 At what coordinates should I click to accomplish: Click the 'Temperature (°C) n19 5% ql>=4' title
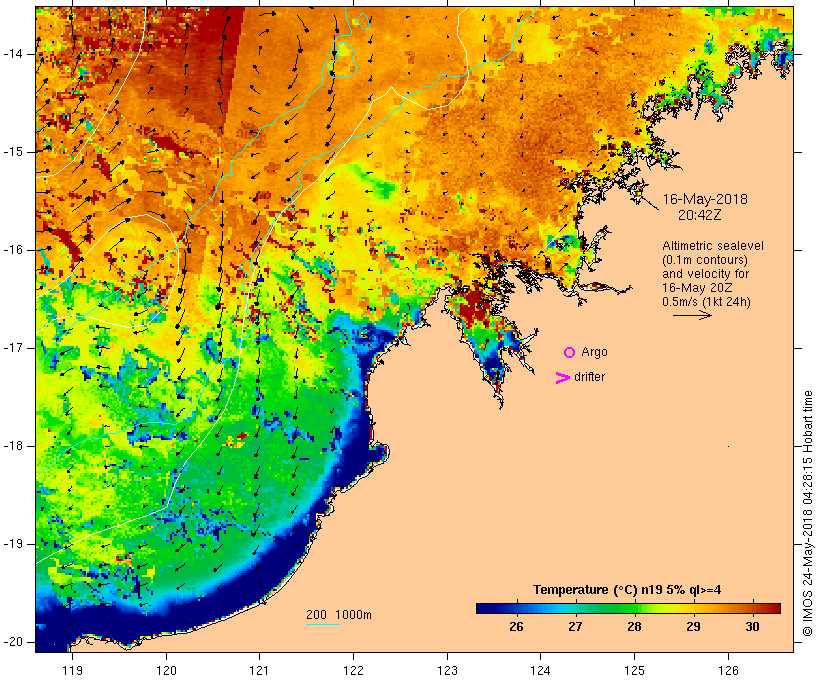[627, 590]
